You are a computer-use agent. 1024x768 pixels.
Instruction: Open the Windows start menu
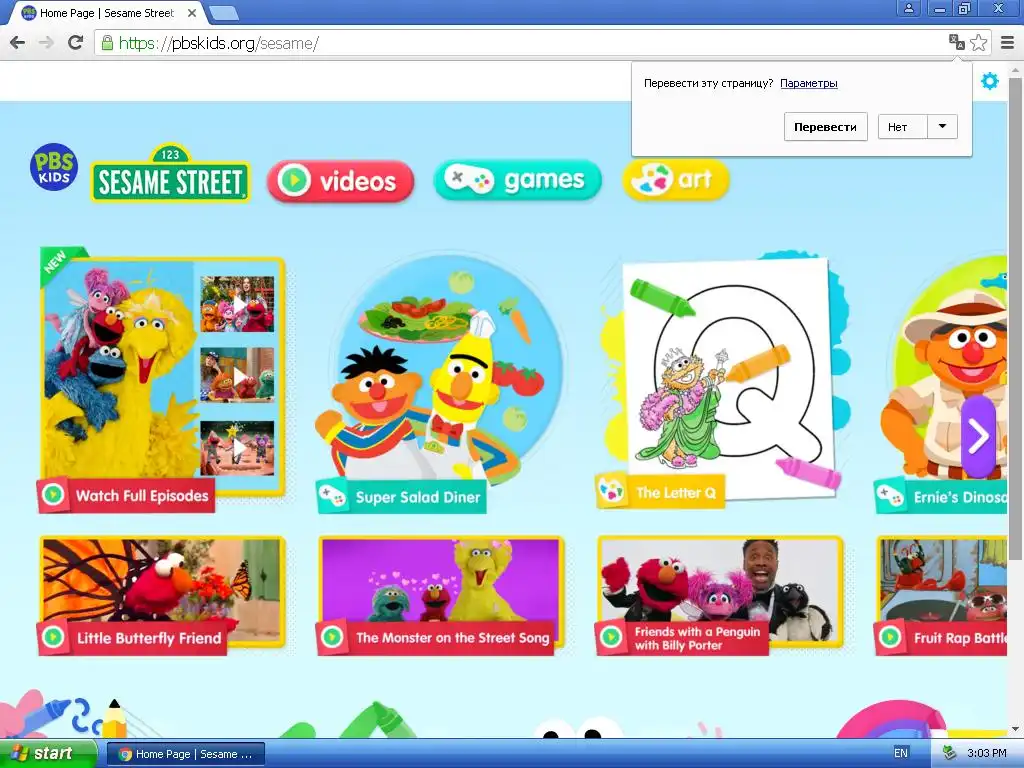(48, 754)
